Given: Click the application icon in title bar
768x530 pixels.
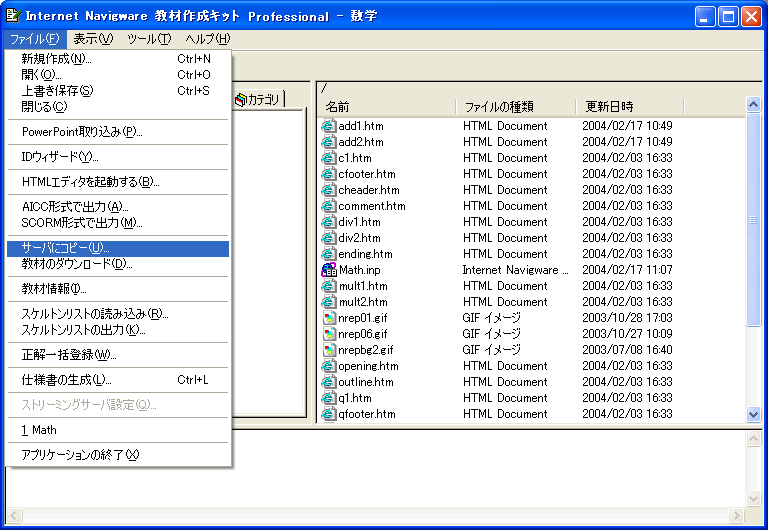Looking at the screenshot, I should coord(14,16).
